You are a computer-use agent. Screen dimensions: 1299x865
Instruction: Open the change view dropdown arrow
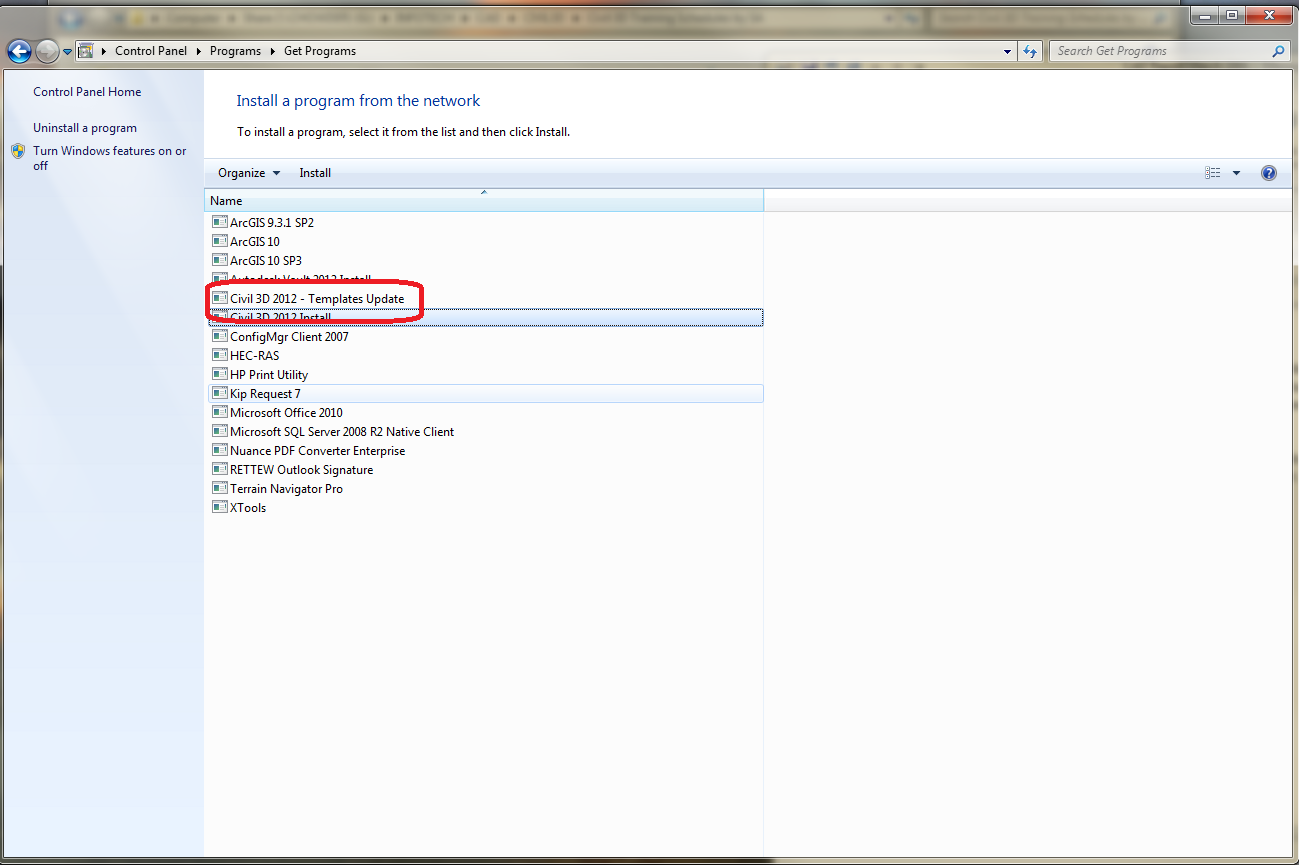1236,172
